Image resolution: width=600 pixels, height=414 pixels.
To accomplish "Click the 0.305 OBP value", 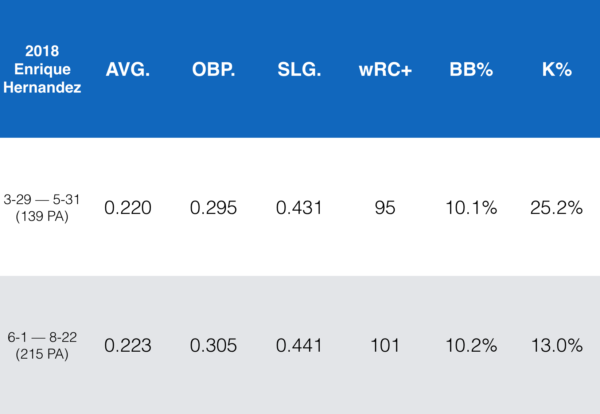I will point(213,346).
